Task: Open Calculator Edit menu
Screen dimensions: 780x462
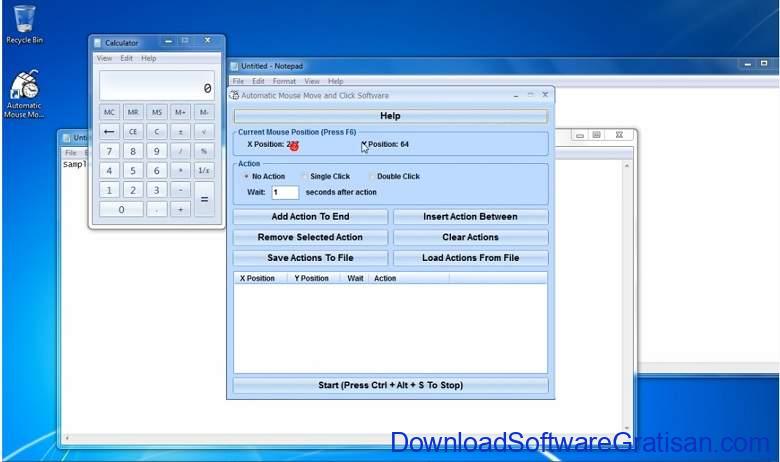Action: [x=126, y=58]
